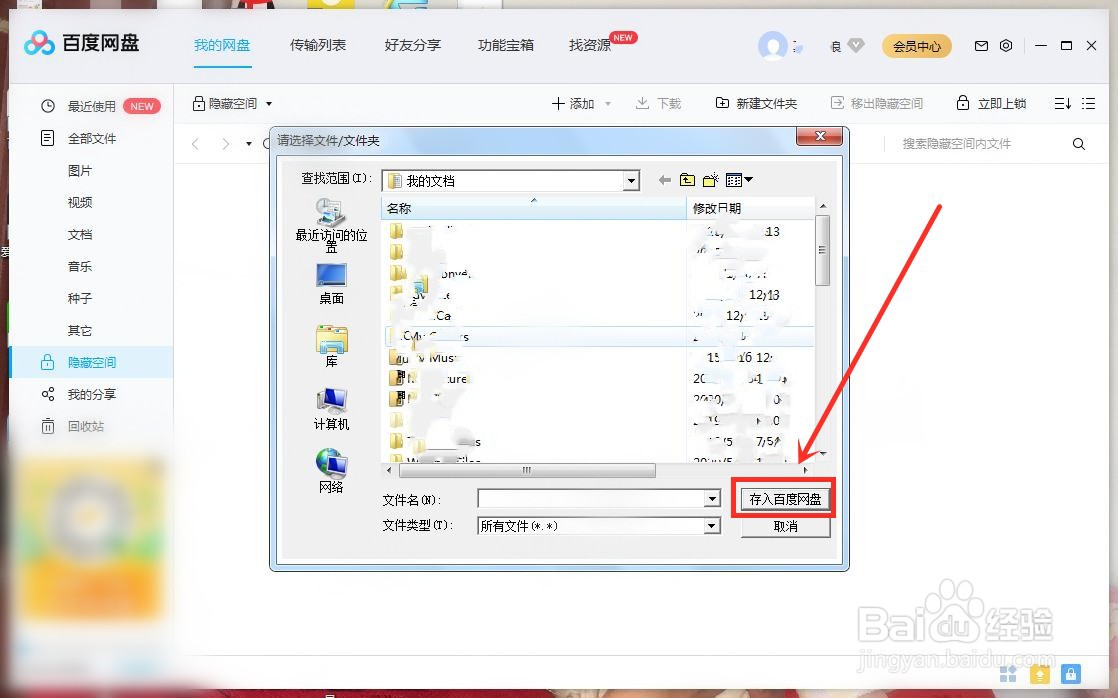Select 隐藏空间 in sidebar
The width and height of the screenshot is (1118, 698).
[91, 362]
